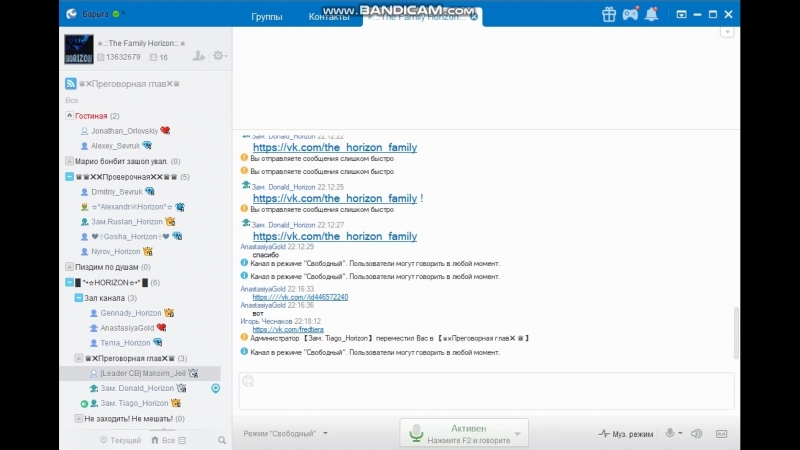Toggle speaker volume icon
The image size is (800, 450).
(x=696, y=434)
